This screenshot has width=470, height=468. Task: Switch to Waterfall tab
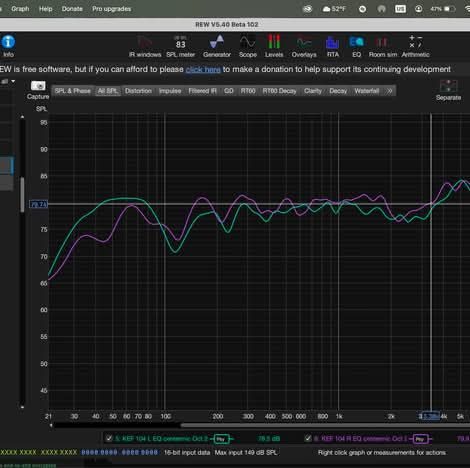click(367, 91)
